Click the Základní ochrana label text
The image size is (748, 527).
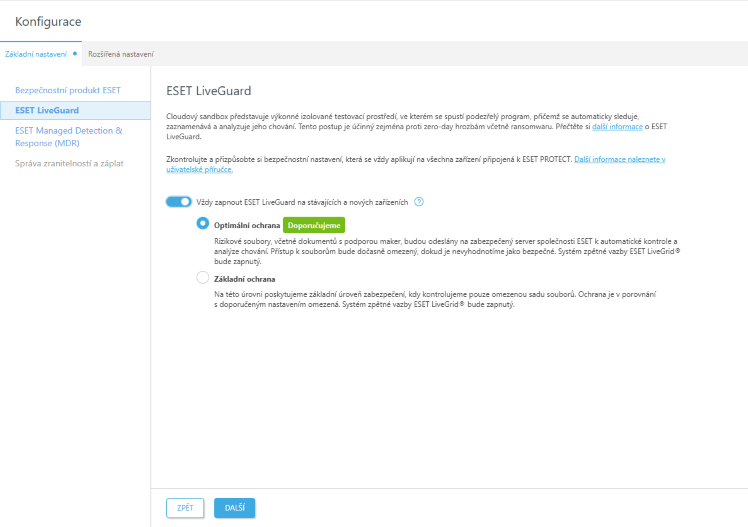(244, 279)
